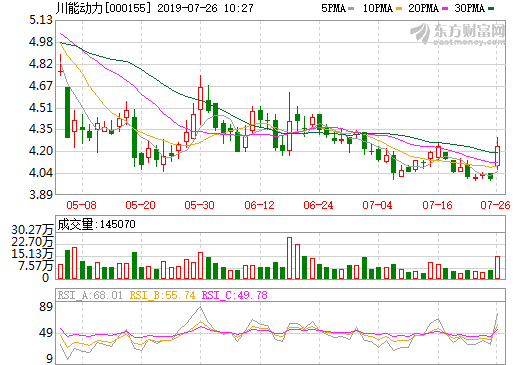
Task: Click the 22.70万 volume axis label
Action: [32, 242]
